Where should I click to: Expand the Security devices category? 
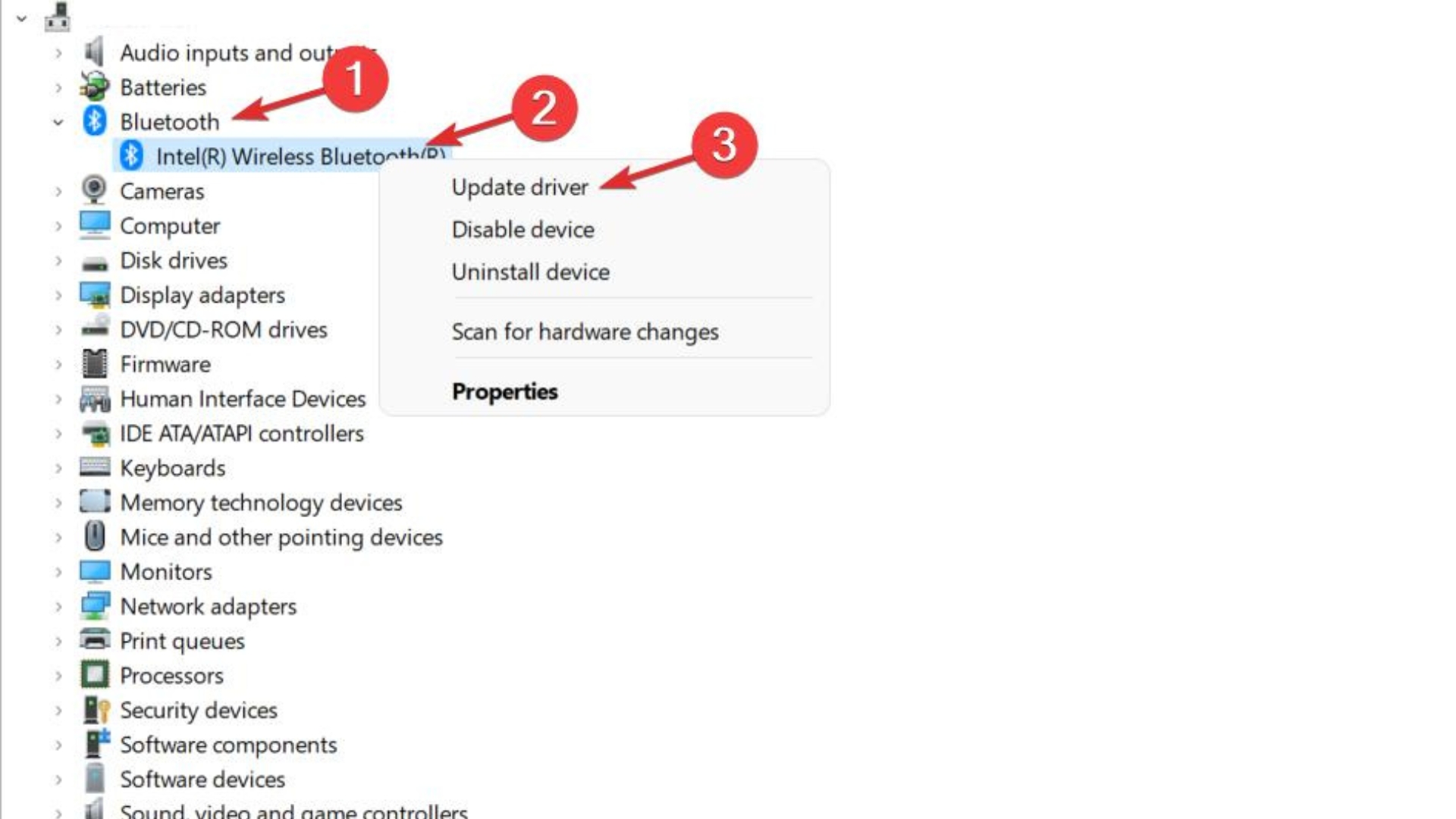[x=57, y=710]
